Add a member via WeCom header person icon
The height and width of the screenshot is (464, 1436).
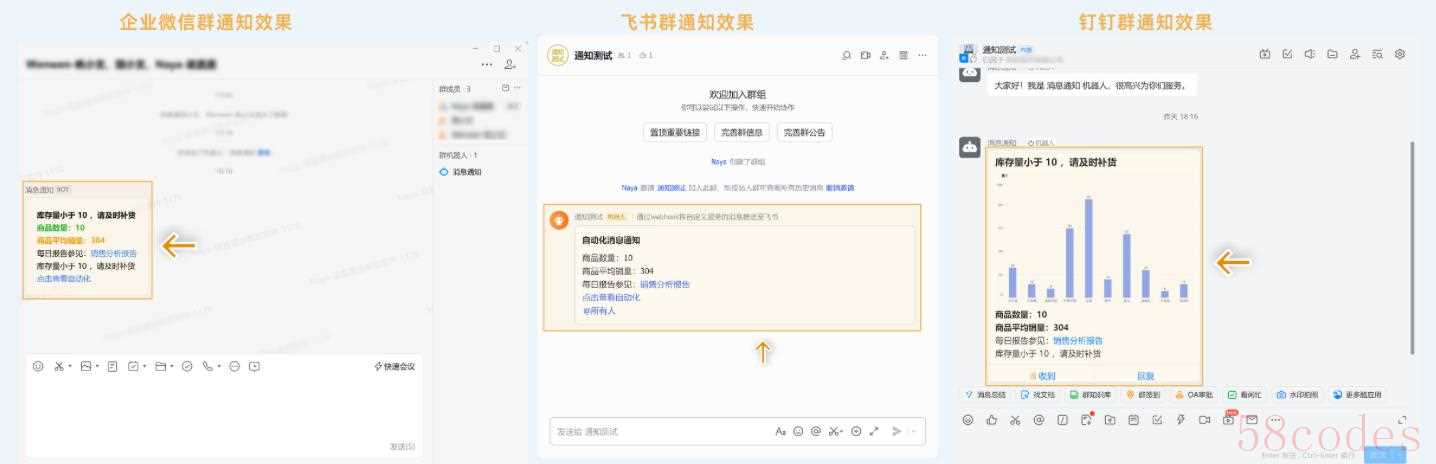point(511,64)
